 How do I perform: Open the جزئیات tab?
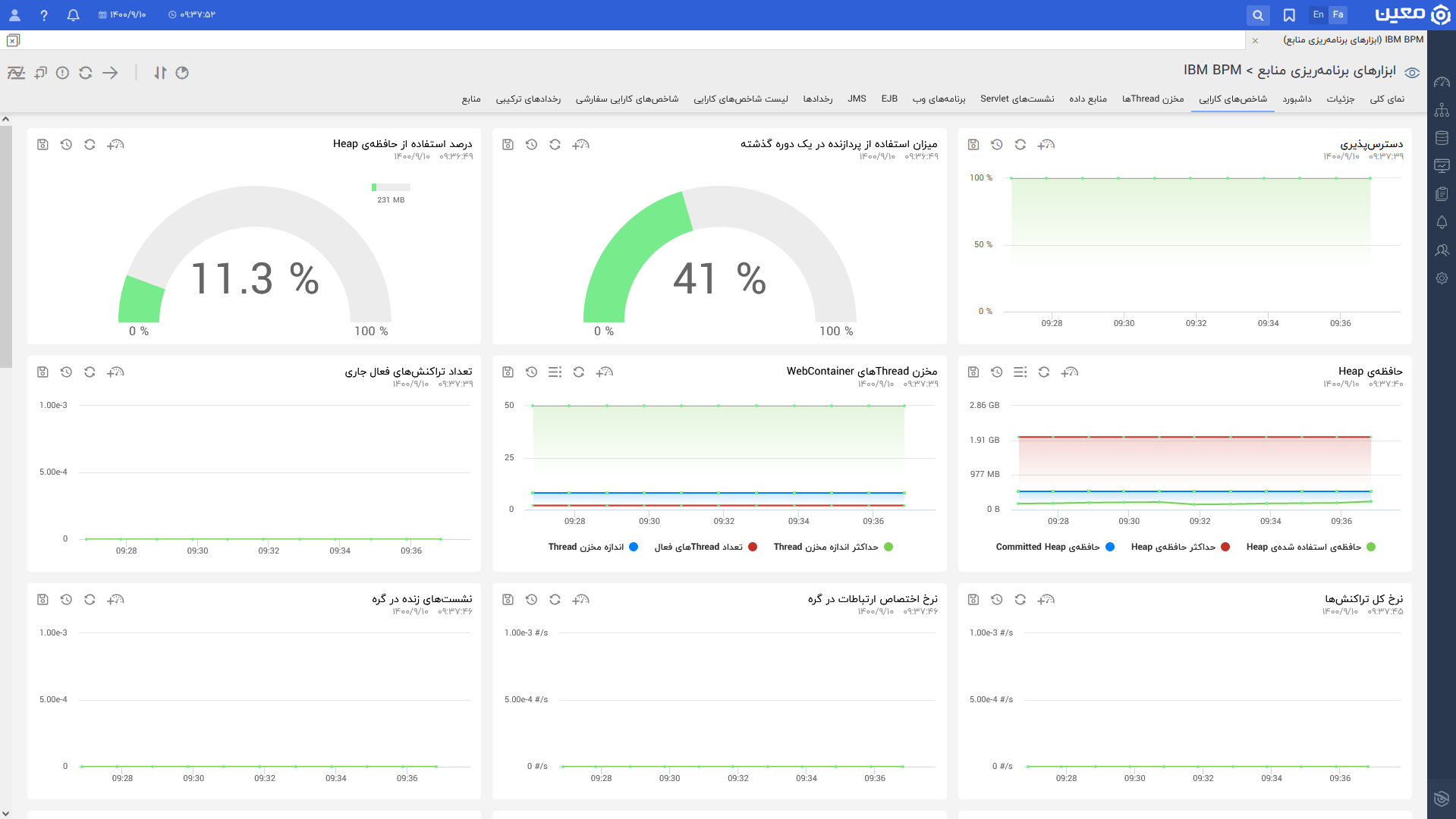pos(1341,99)
